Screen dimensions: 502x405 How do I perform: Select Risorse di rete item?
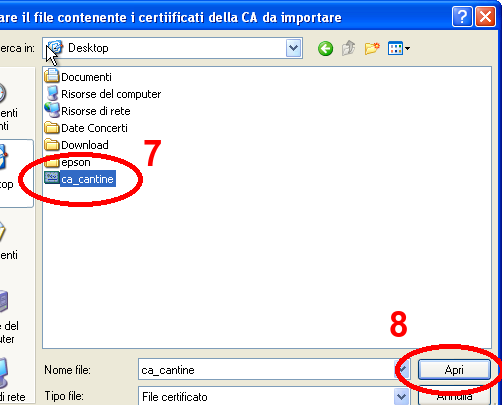87,111
